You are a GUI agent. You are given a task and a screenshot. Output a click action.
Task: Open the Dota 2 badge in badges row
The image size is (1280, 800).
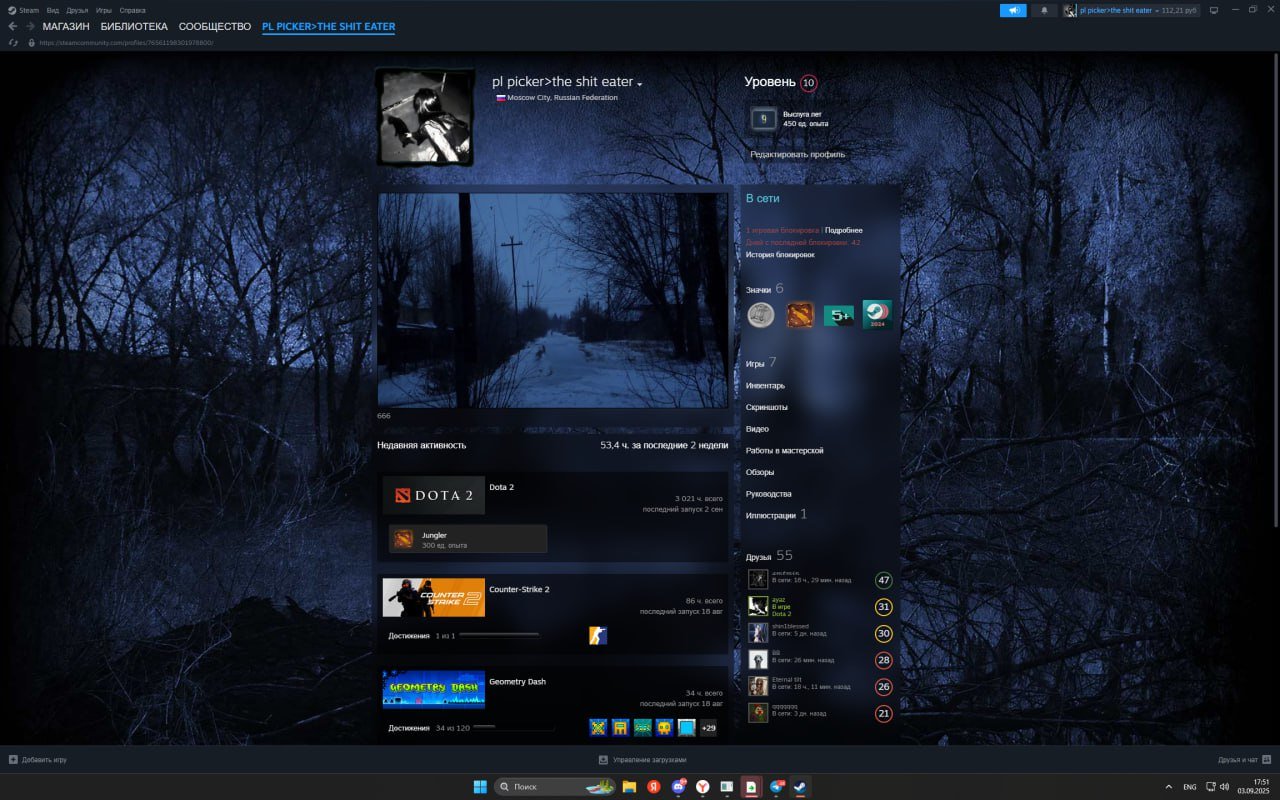pos(799,315)
